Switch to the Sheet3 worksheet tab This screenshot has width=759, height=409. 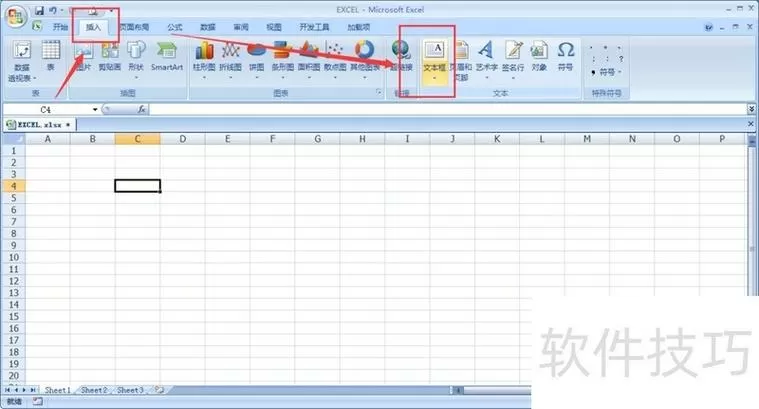130,390
